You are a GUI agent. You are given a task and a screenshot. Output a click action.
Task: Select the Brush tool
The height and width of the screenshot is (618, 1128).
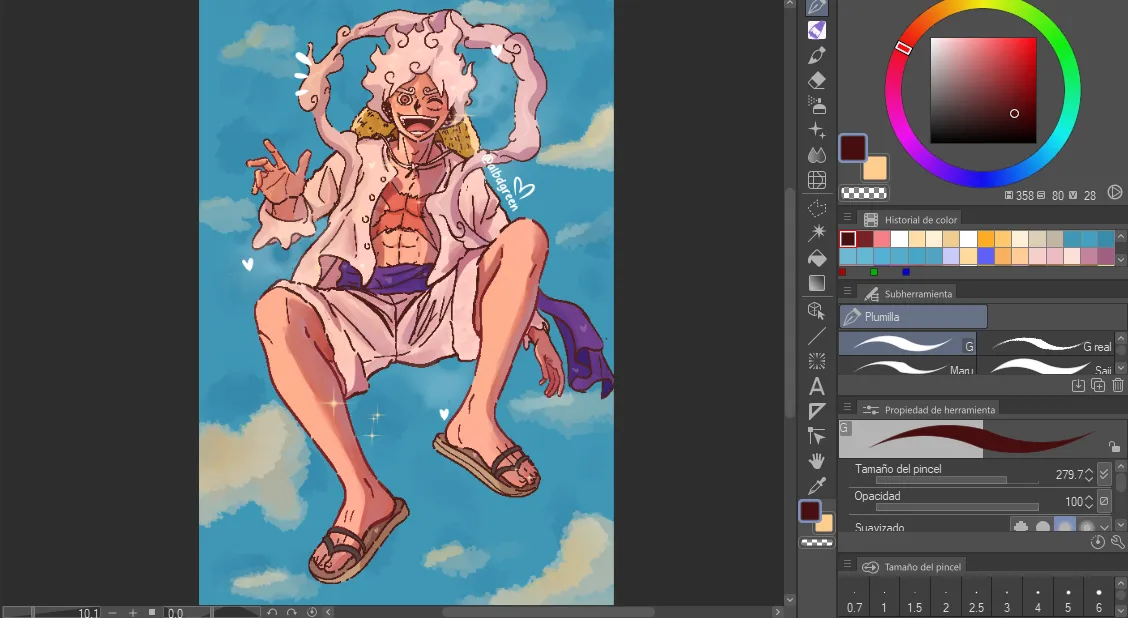coord(817,55)
